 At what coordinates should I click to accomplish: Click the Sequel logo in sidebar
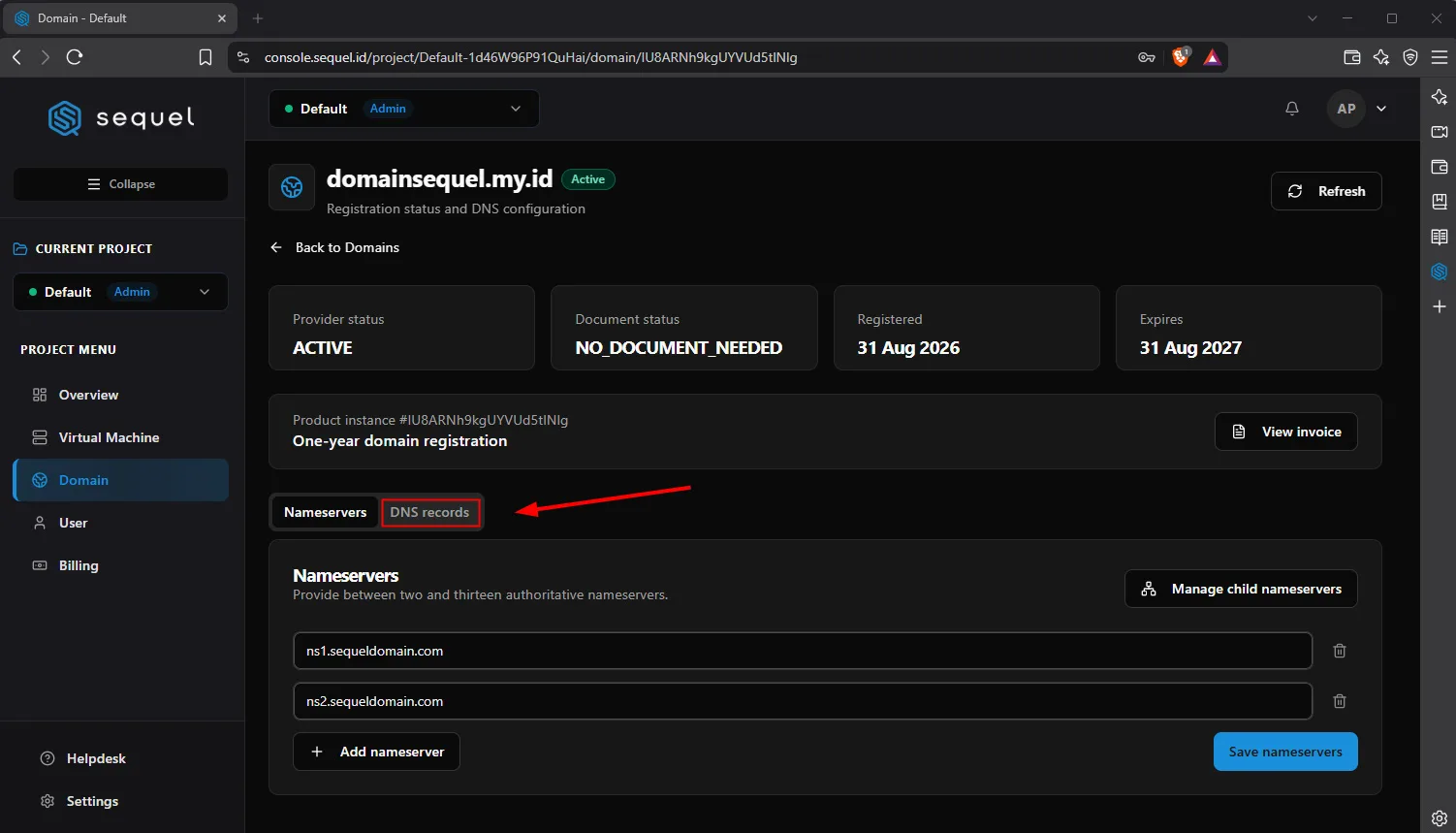pyautogui.click(x=121, y=118)
